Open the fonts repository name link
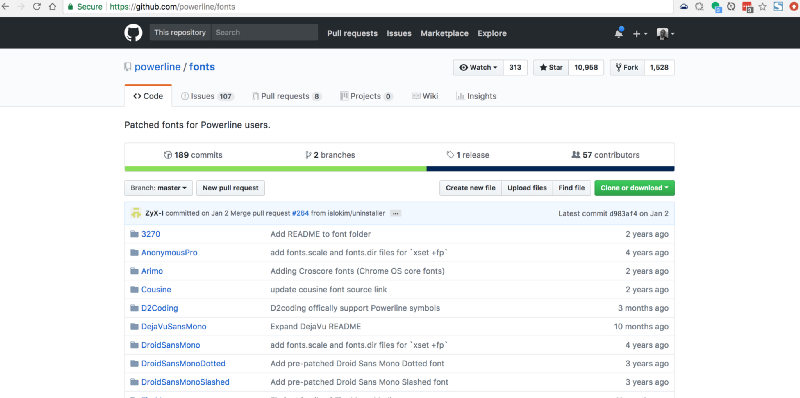The image size is (800, 398). point(202,67)
